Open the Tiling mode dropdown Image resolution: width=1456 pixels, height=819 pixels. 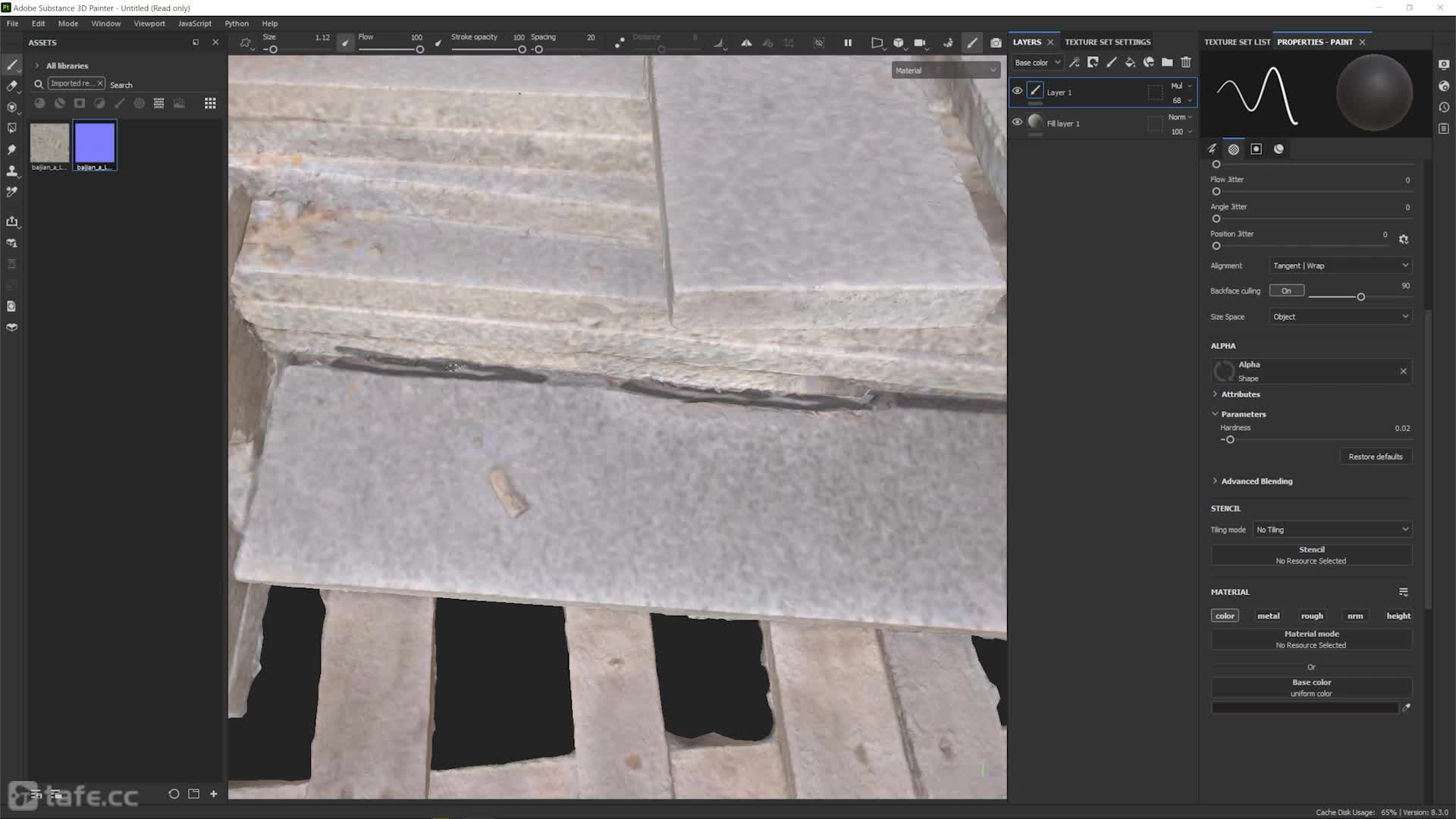(1332, 529)
